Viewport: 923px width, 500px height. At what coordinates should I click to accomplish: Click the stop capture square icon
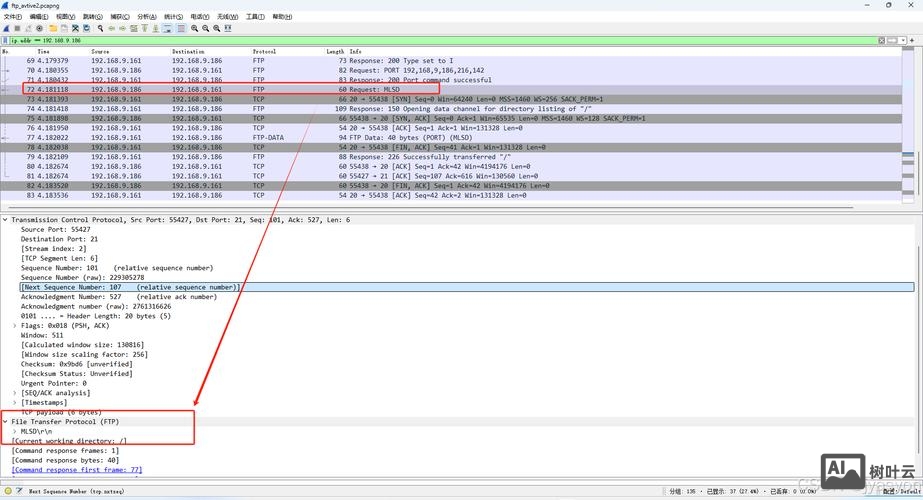16,28
